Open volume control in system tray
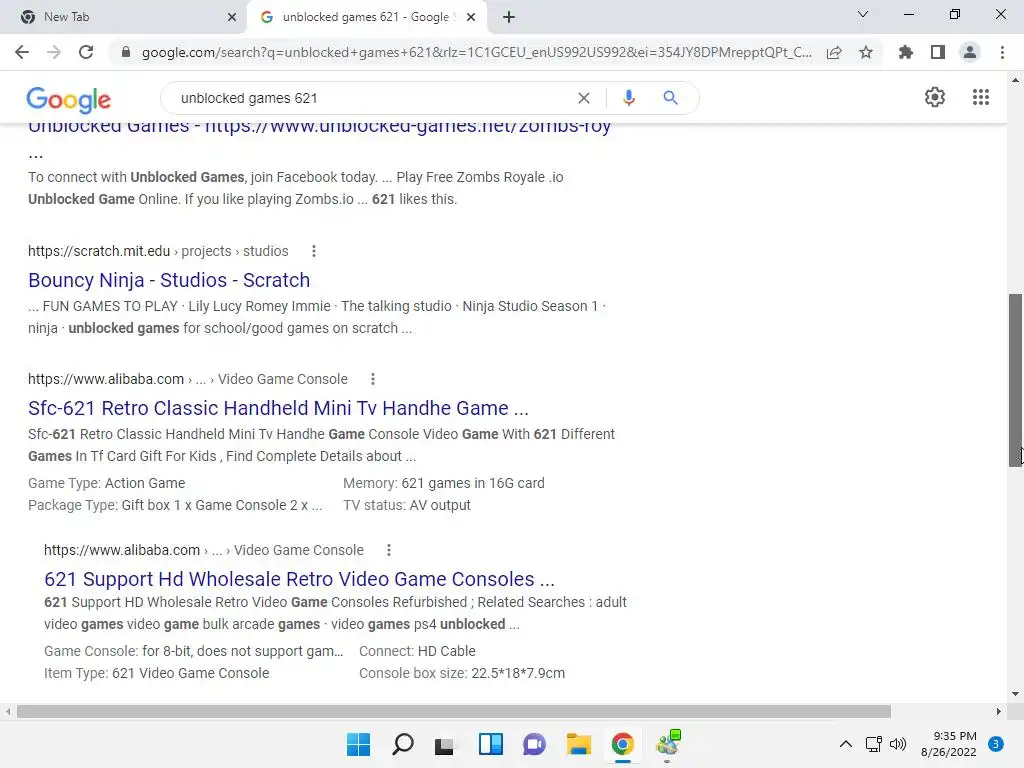The height and width of the screenshot is (768, 1024). coord(898,744)
